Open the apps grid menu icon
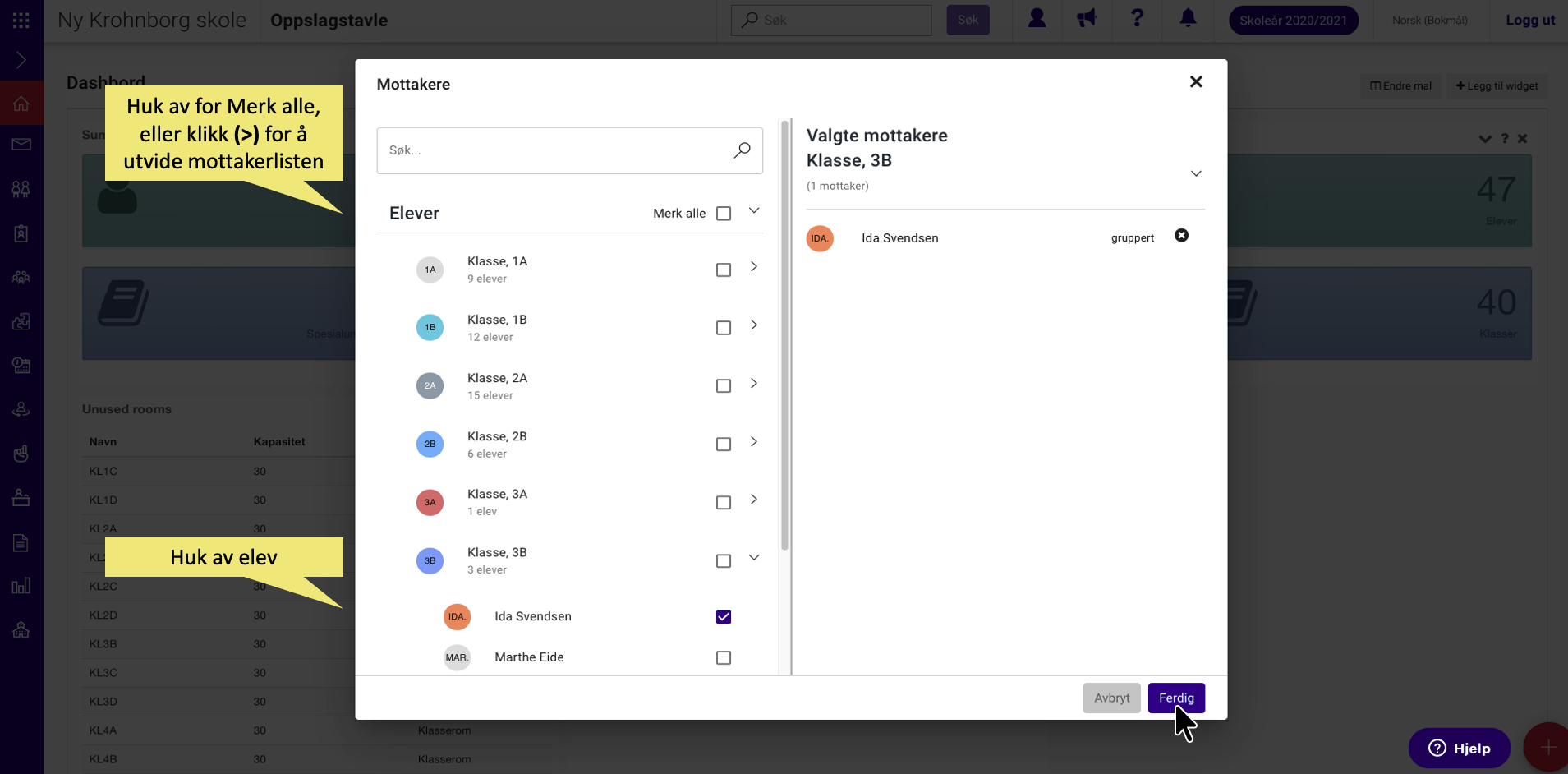Screen dimensions: 1568x774 coord(21,20)
